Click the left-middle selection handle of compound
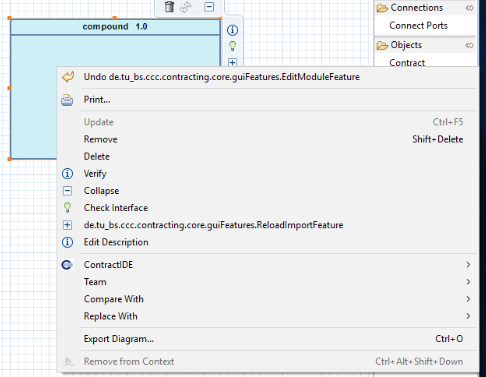 click(9, 88)
